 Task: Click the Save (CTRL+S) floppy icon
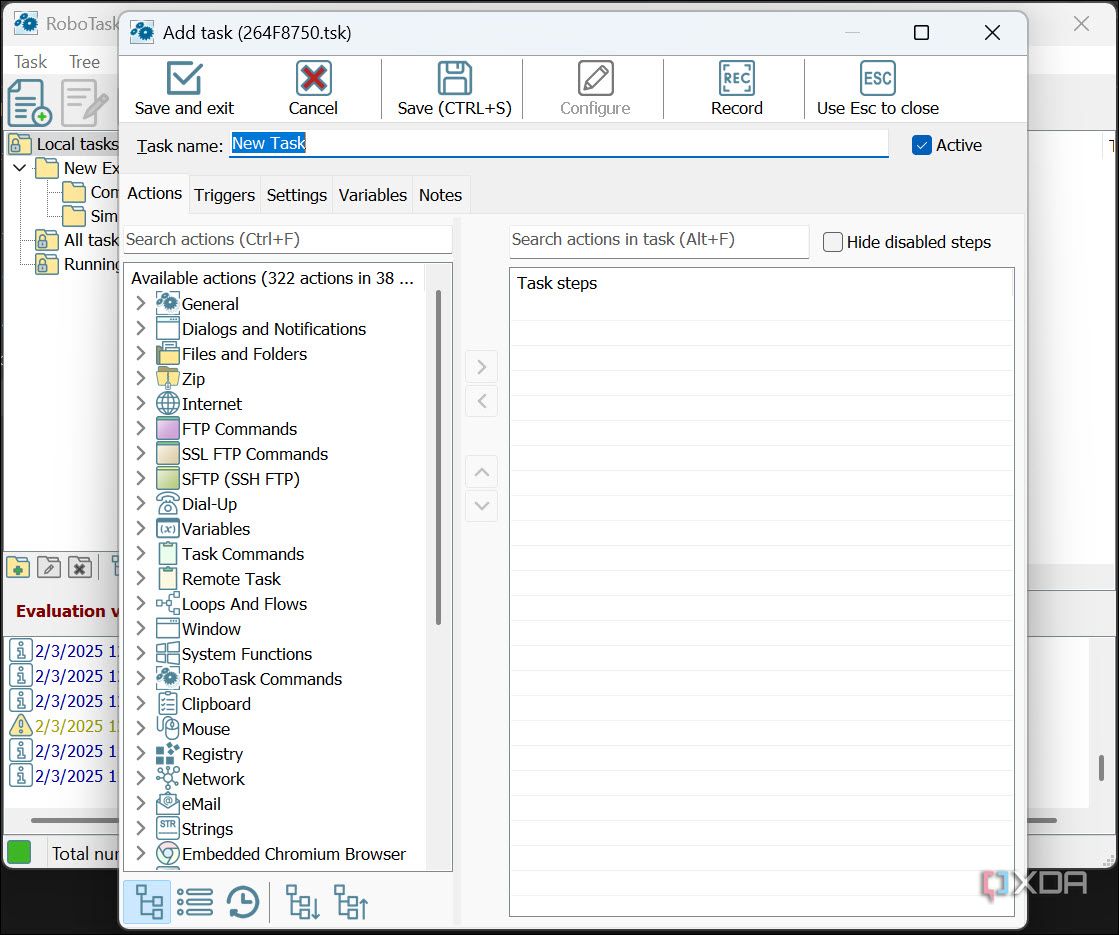pyautogui.click(x=455, y=78)
